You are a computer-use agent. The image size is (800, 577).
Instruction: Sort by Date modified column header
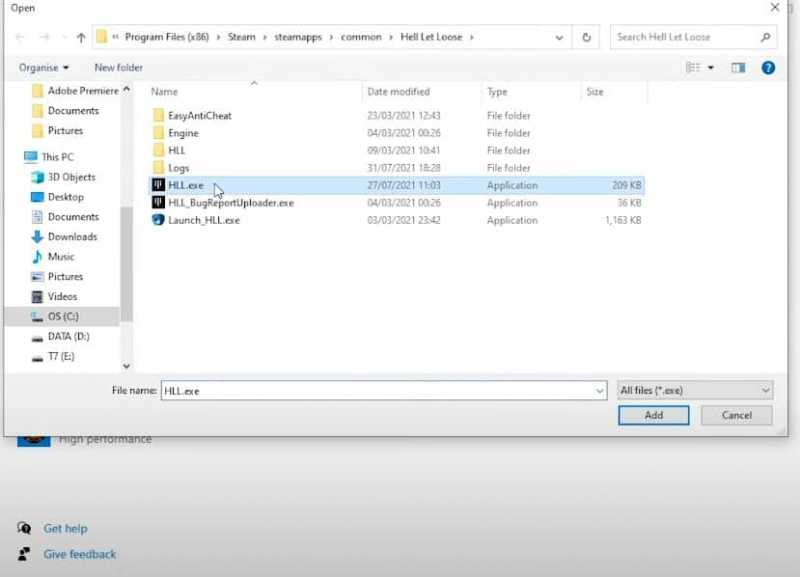[x=398, y=92]
